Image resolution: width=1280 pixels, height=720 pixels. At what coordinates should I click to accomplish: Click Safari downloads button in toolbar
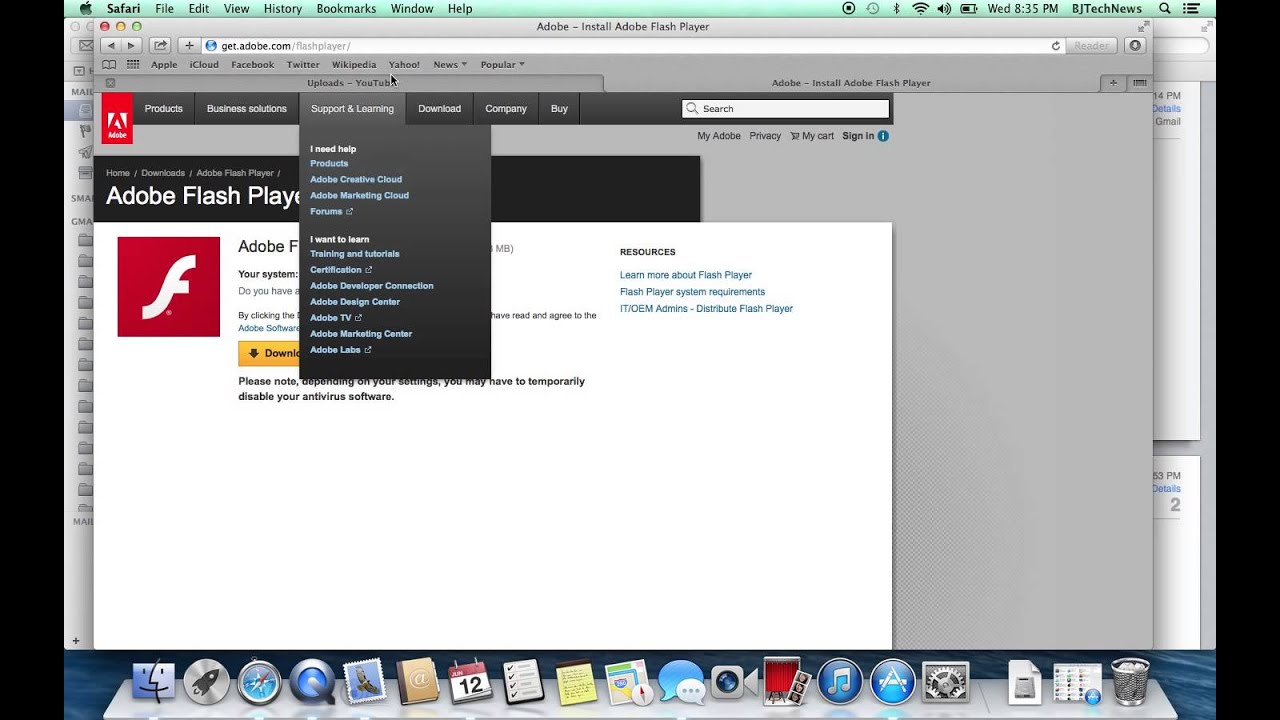coord(1134,46)
